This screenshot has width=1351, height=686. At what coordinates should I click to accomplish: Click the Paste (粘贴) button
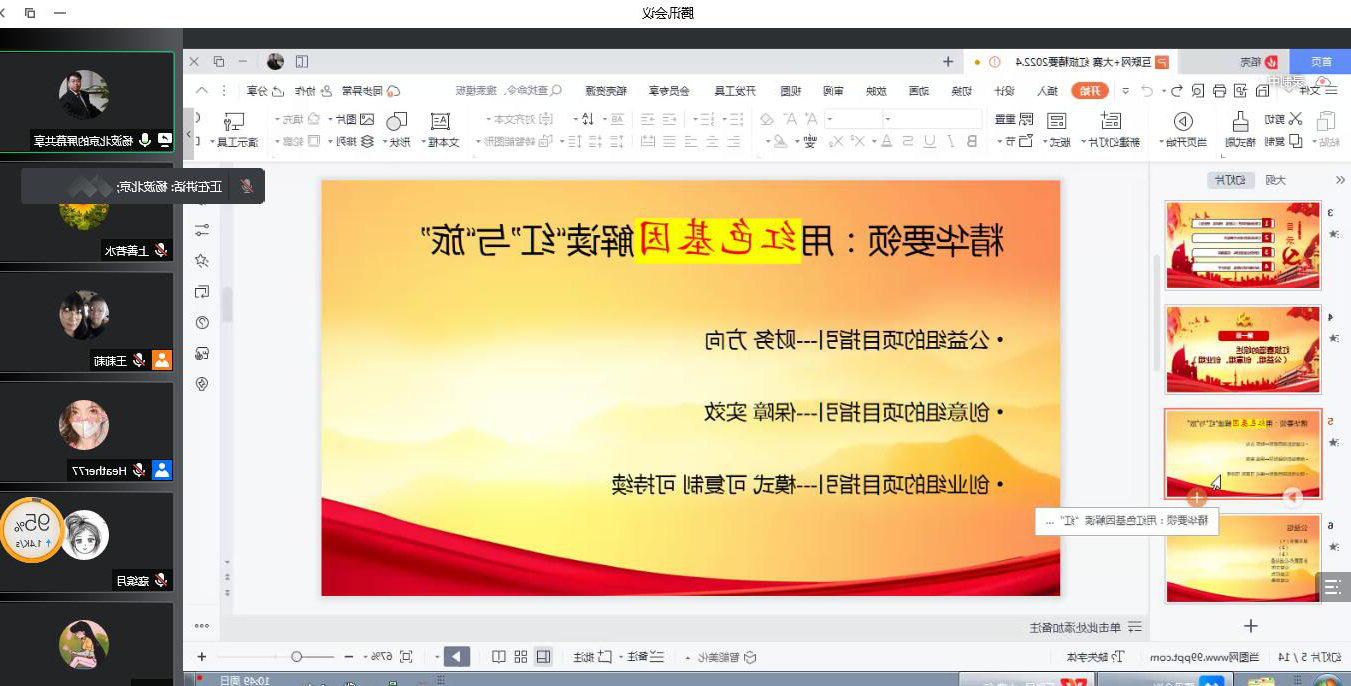(x=1326, y=129)
